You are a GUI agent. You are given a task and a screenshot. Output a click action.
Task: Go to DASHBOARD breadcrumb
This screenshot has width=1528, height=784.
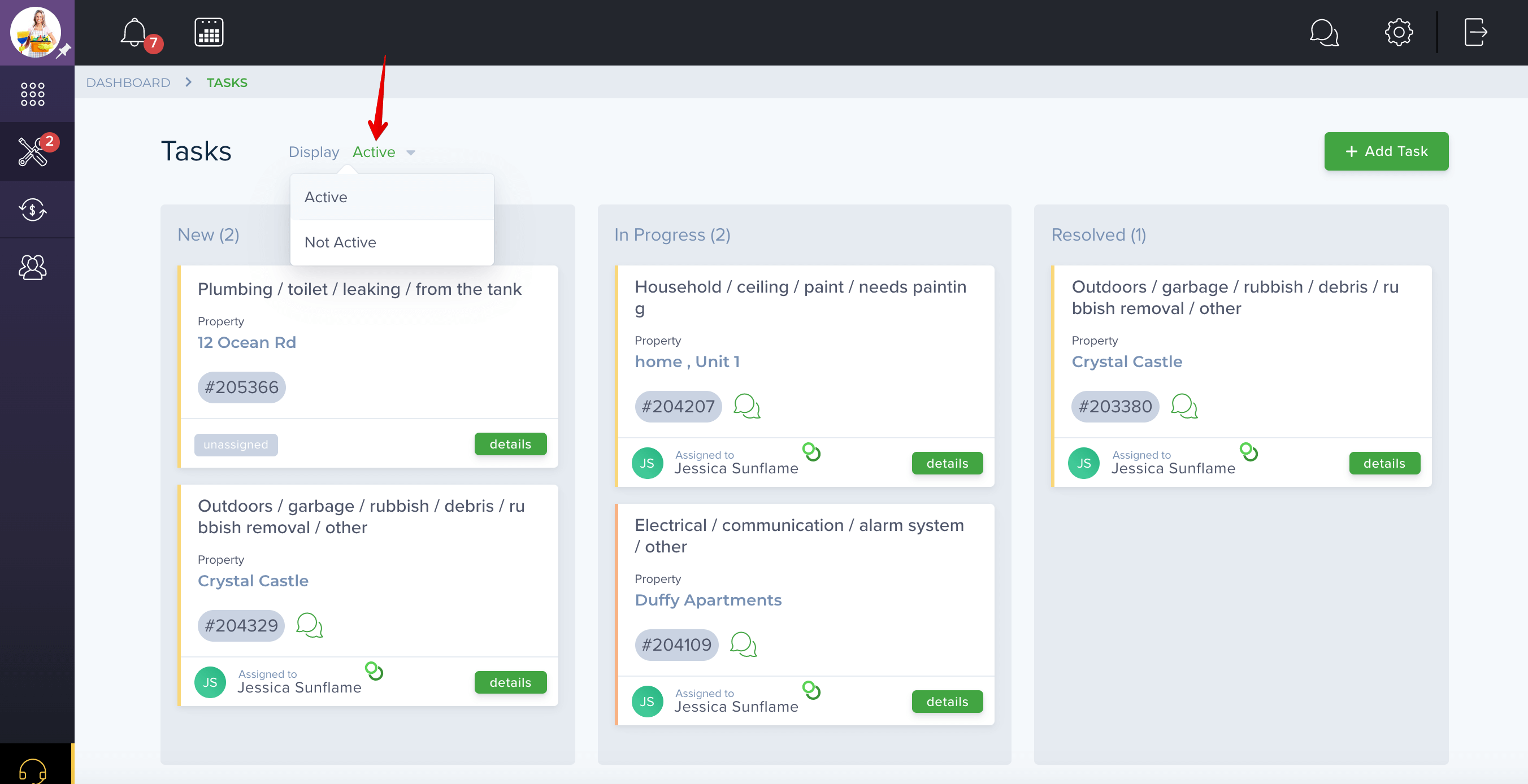(x=128, y=82)
